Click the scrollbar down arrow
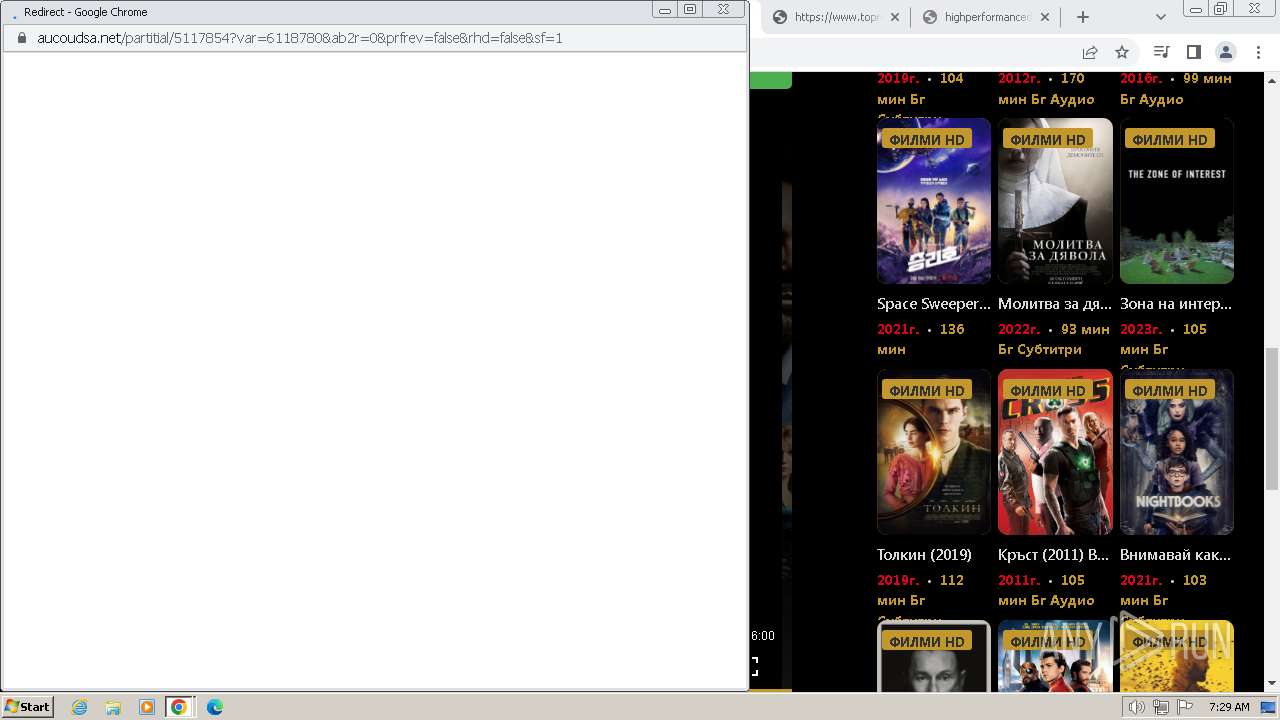1280x720 pixels. click(x=1272, y=683)
